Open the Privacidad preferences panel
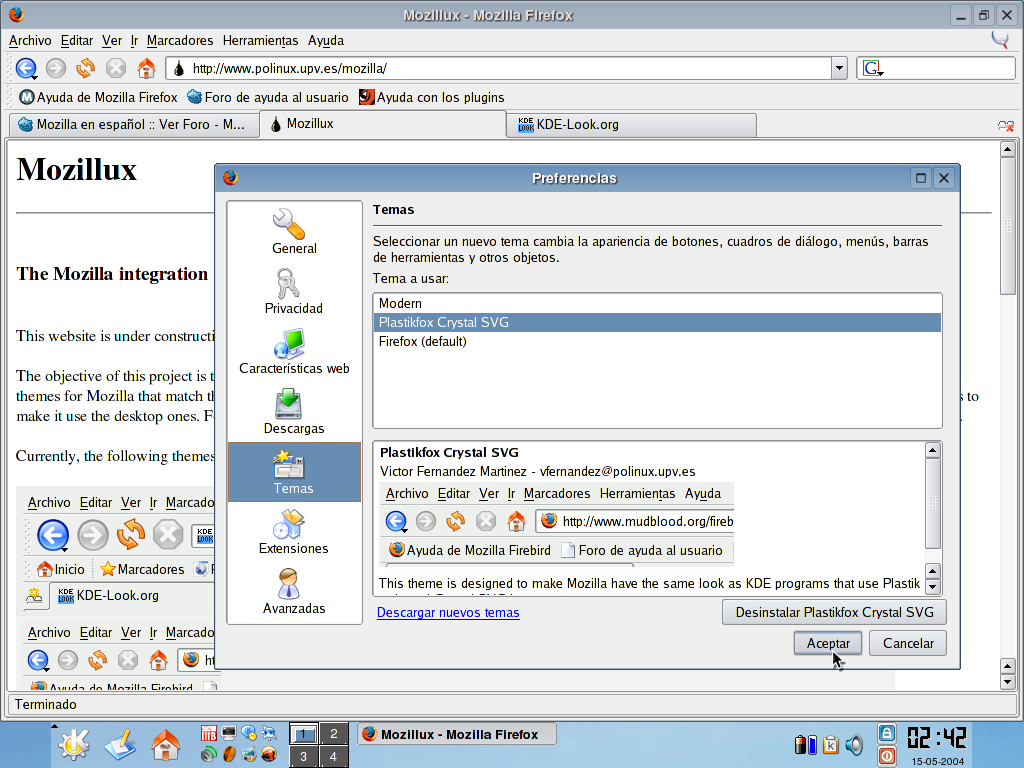 tap(294, 292)
